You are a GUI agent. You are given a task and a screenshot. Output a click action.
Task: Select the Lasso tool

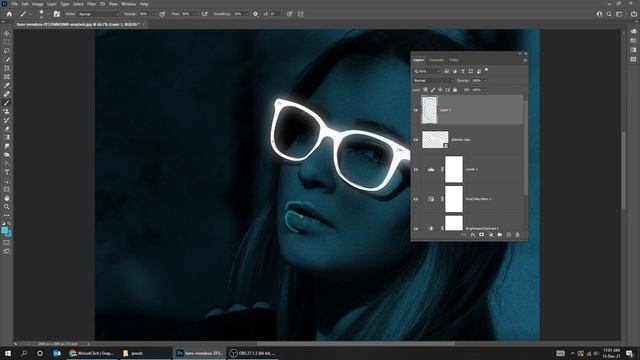point(7,51)
